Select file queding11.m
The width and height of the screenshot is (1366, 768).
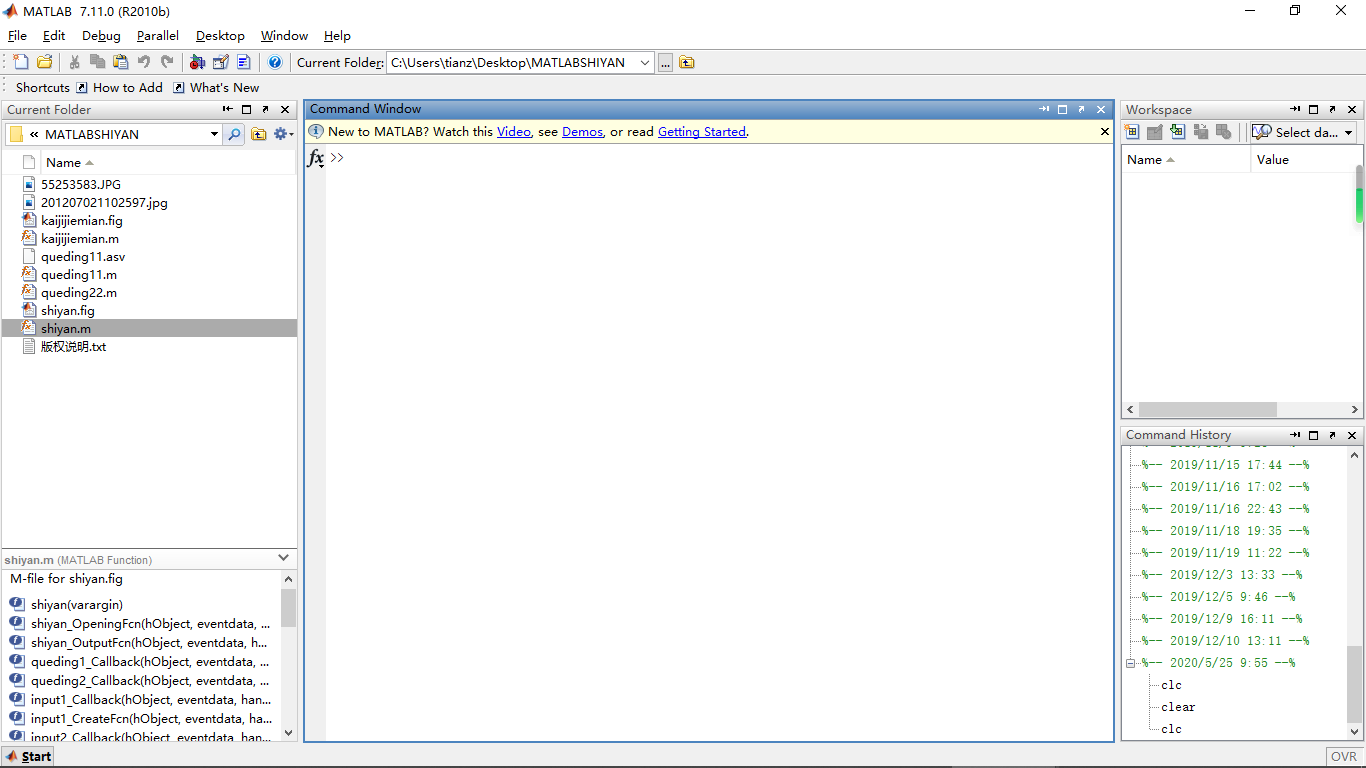(78, 274)
